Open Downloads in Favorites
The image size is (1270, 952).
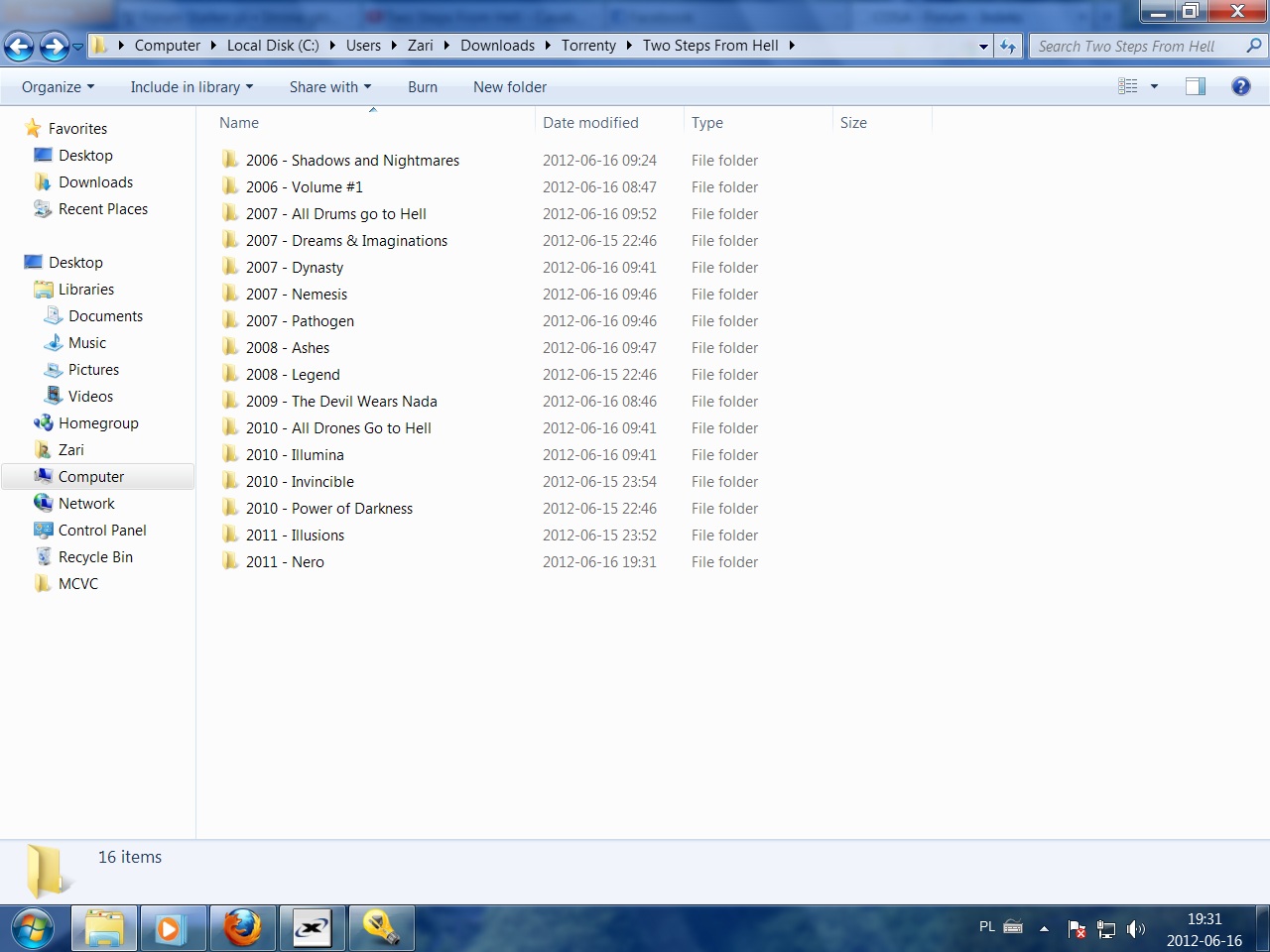(95, 182)
